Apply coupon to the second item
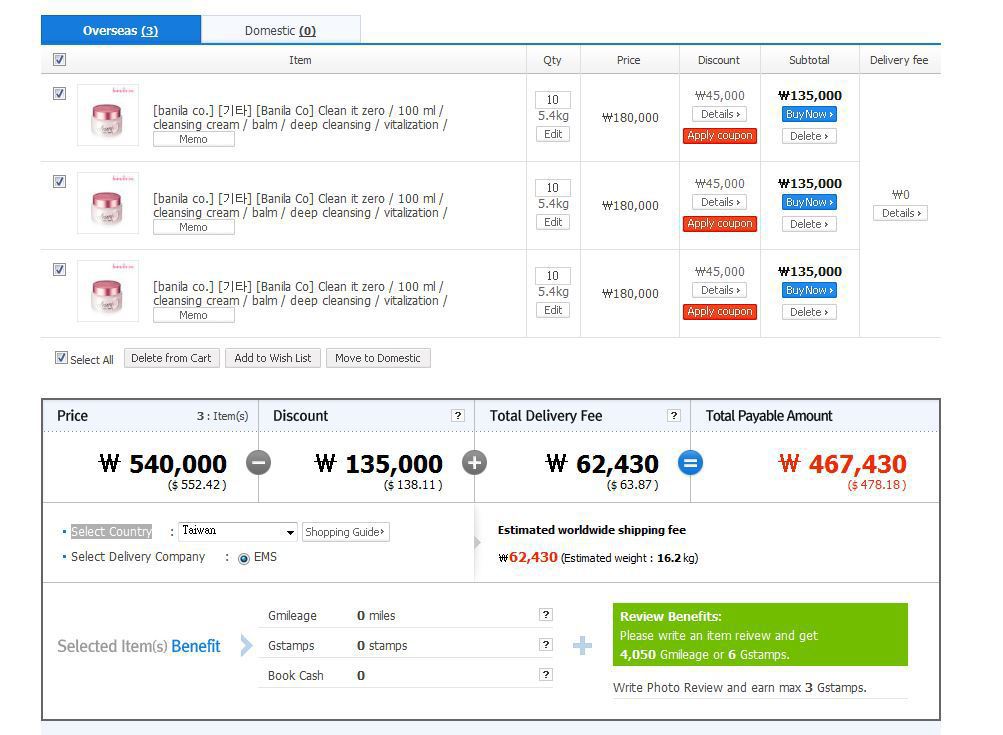The height and width of the screenshot is (735, 1003). pos(720,224)
